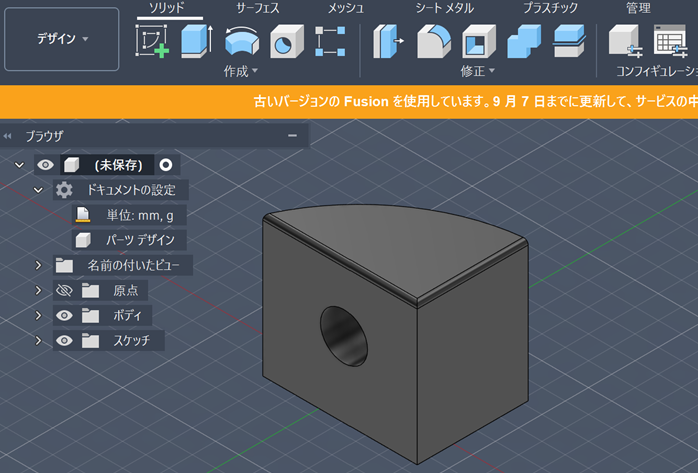Select the 単位: mm, g item

pyautogui.click(x=130, y=215)
